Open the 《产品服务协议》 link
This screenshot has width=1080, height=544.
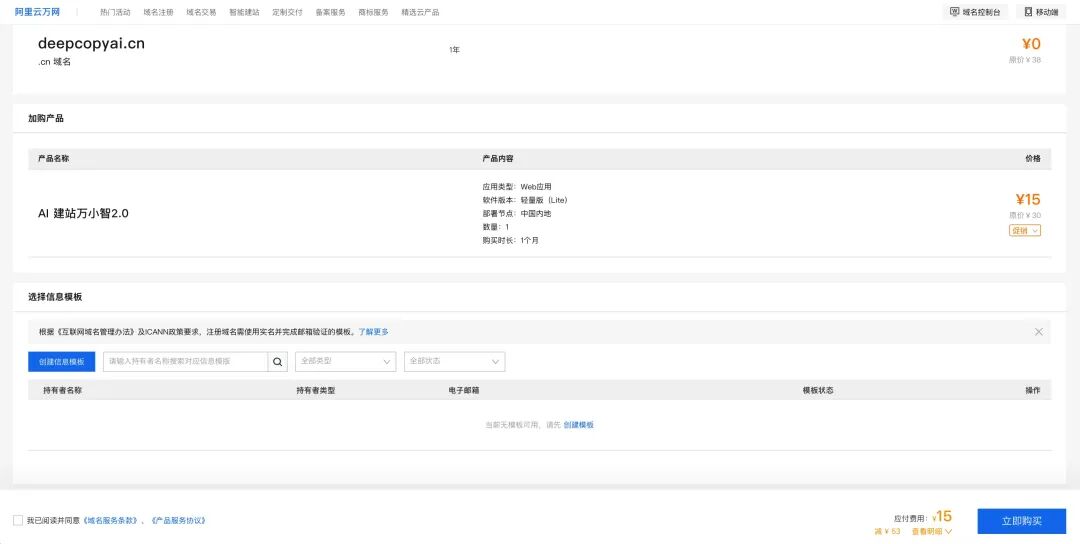click(x=177, y=521)
